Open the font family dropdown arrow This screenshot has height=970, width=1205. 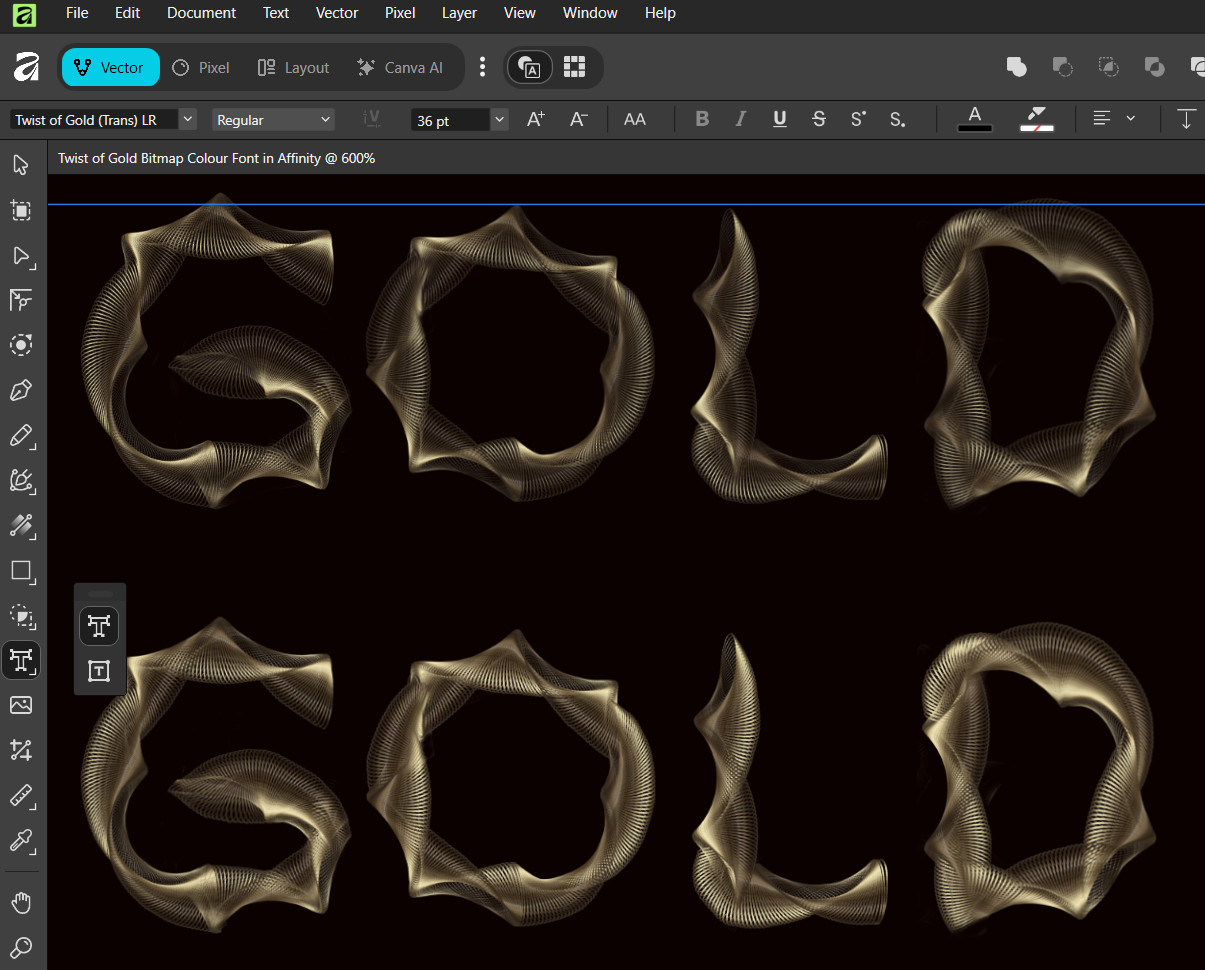187,119
